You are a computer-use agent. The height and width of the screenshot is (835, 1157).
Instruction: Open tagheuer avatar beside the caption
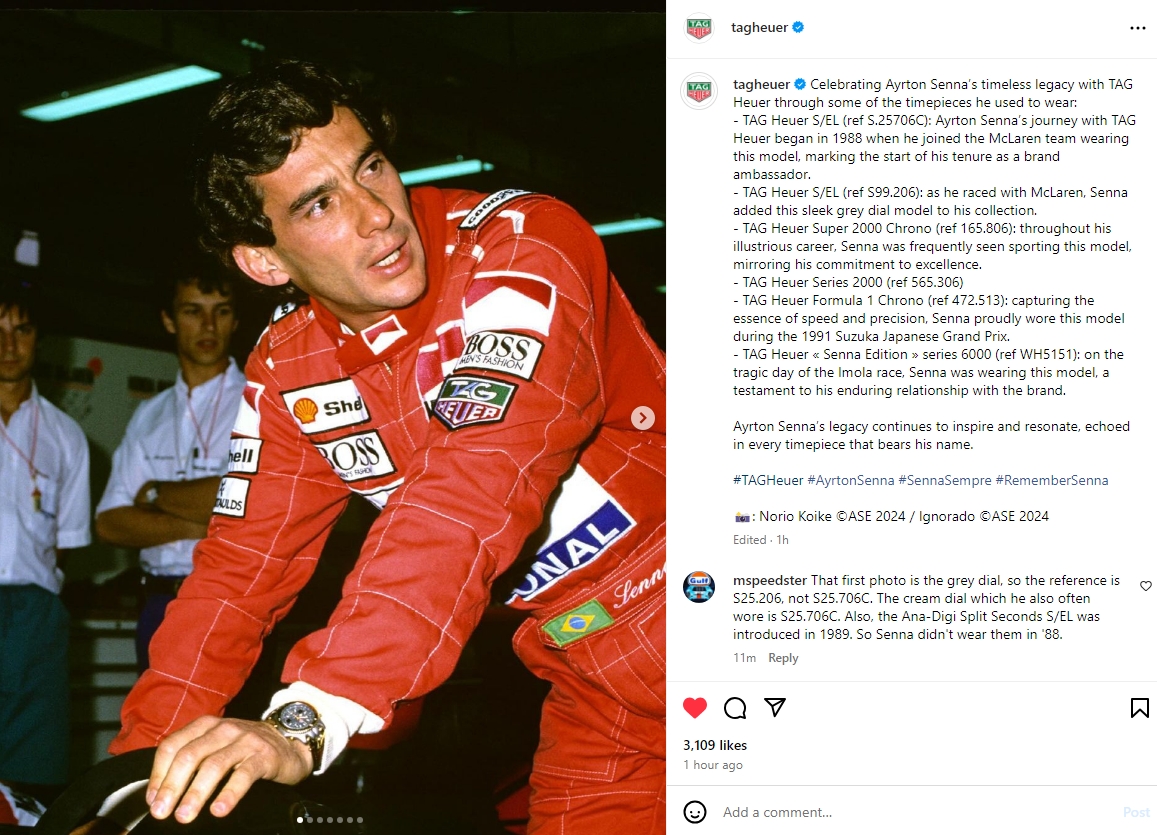[x=698, y=91]
